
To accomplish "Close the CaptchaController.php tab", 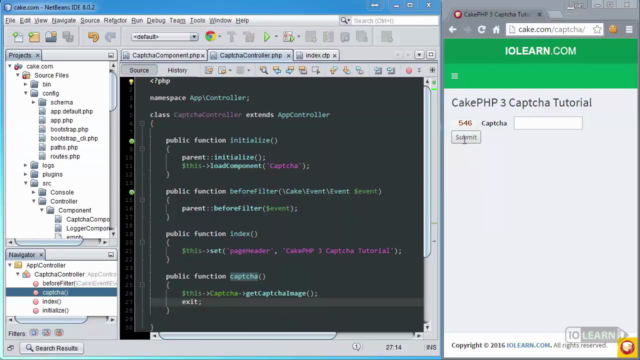I will pyautogui.click(x=289, y=56).
